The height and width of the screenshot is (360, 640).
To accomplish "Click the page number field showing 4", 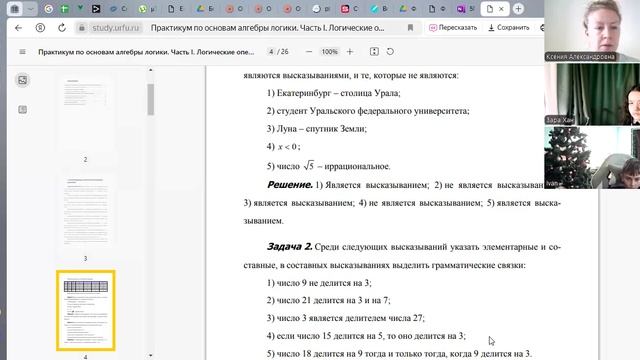I will (x=271, y=52).
